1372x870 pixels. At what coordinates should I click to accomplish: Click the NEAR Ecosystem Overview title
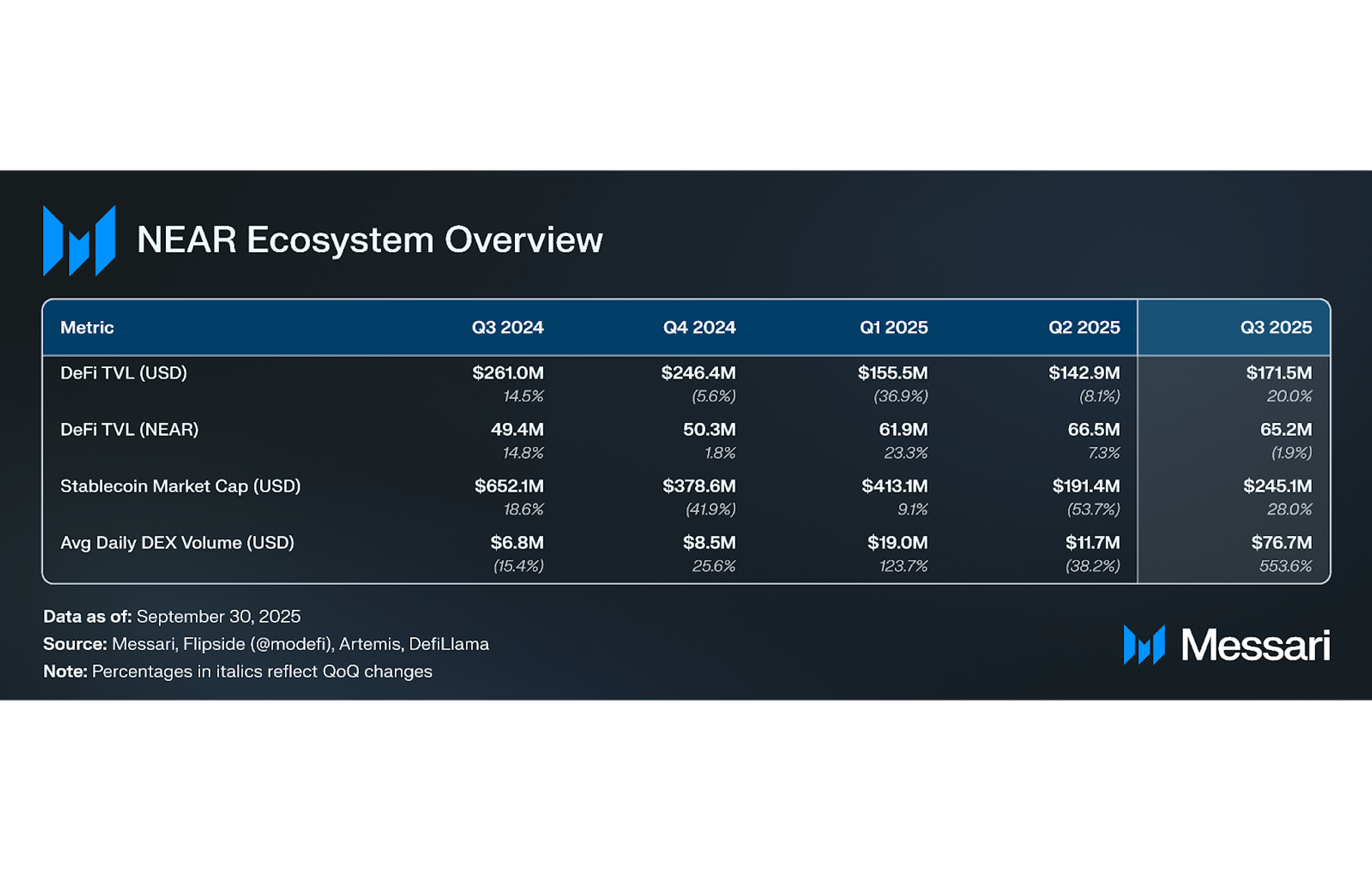coord(370,240)
